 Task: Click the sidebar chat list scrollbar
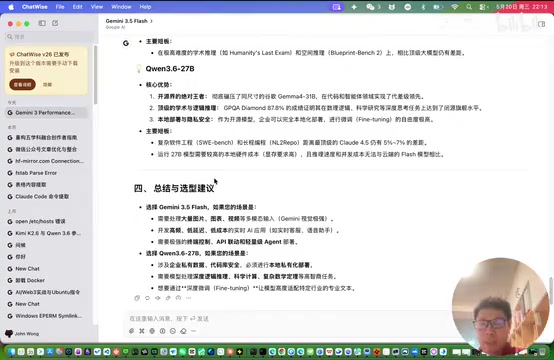95,75
